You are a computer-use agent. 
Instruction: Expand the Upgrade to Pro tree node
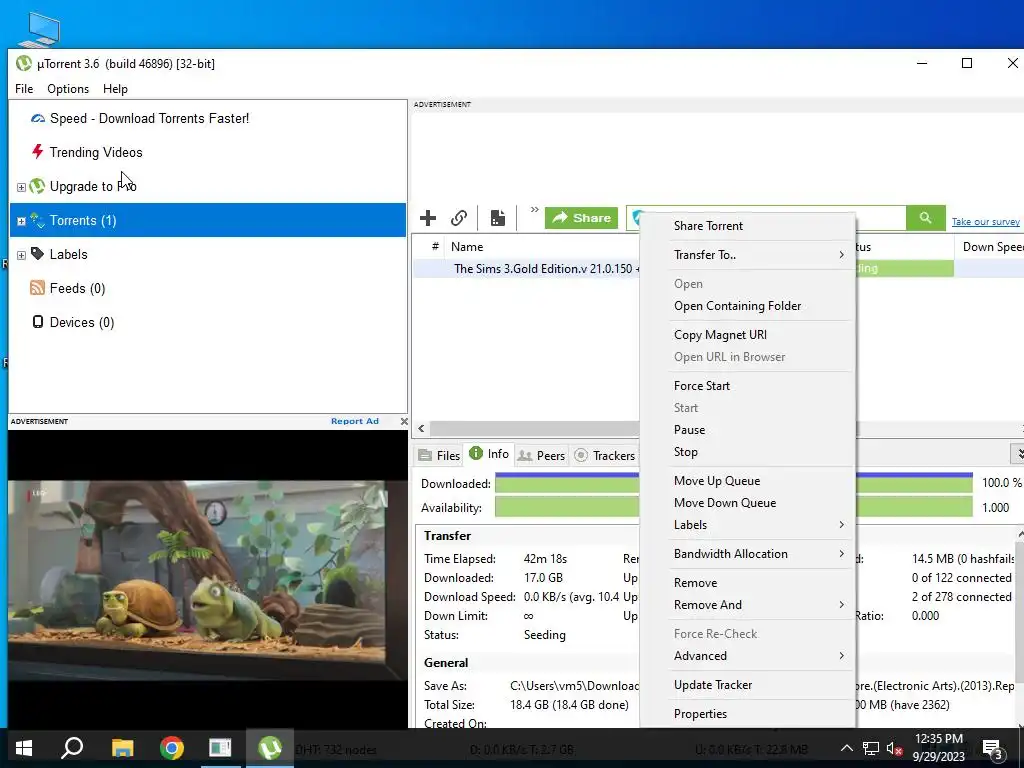click(x=21, y=187)
